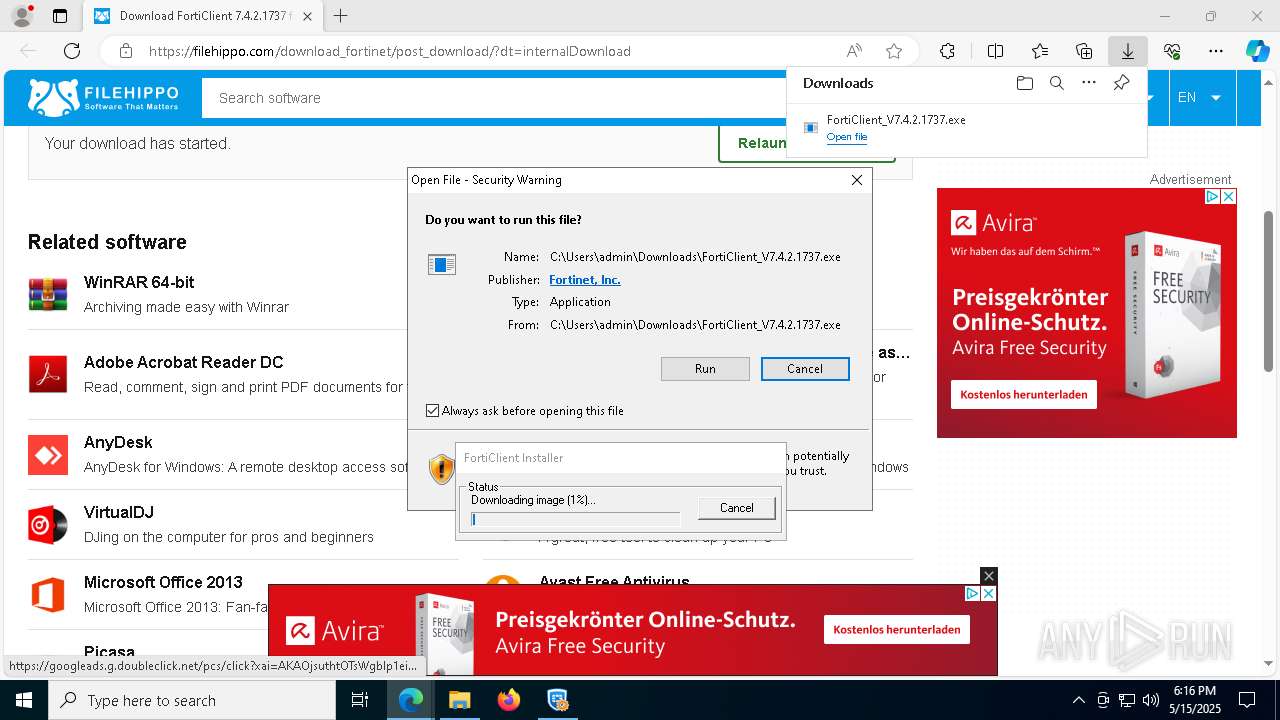Click the browser address bar URL

[x=390, y=51]
